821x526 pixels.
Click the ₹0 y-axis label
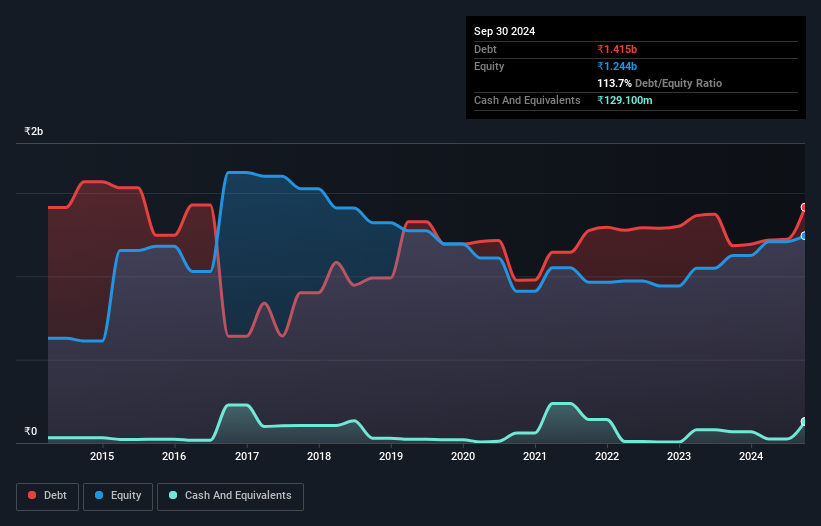coord(30,431)
